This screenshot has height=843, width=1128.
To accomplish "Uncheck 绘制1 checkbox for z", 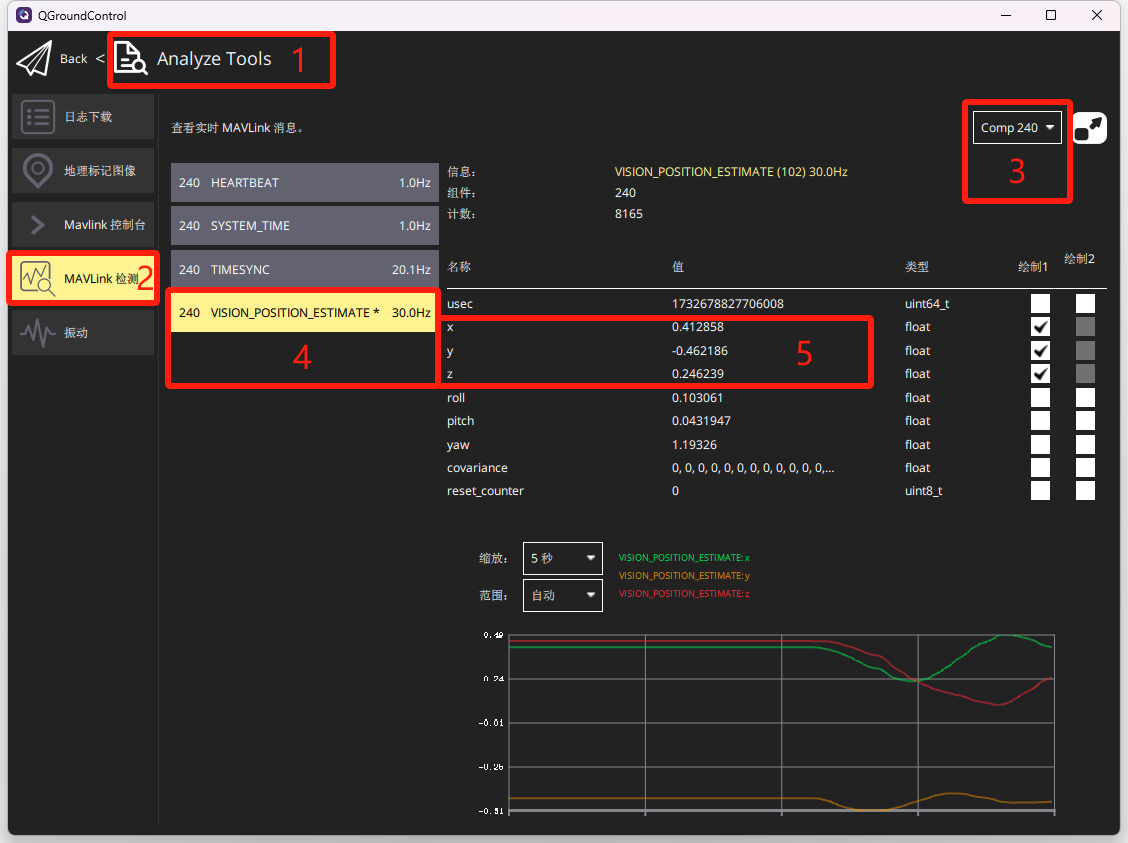I will tap(1040, 373).
